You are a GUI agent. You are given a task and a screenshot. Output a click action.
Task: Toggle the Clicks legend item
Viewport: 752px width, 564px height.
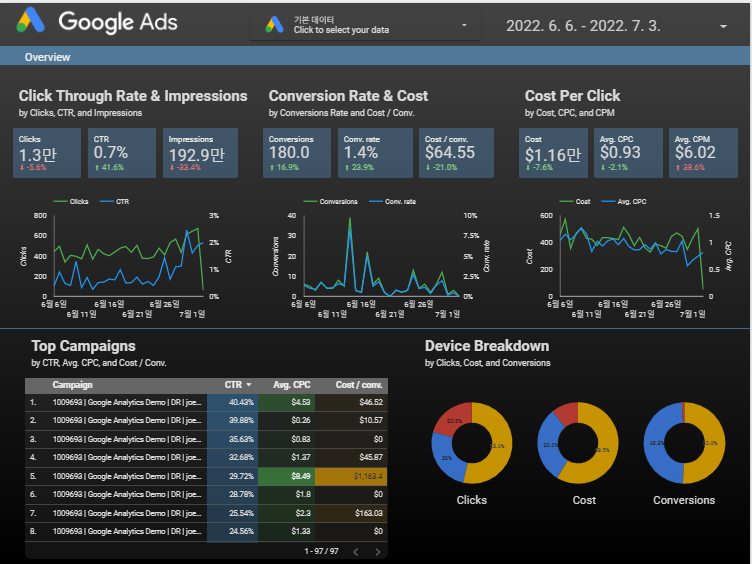[71, 201]
